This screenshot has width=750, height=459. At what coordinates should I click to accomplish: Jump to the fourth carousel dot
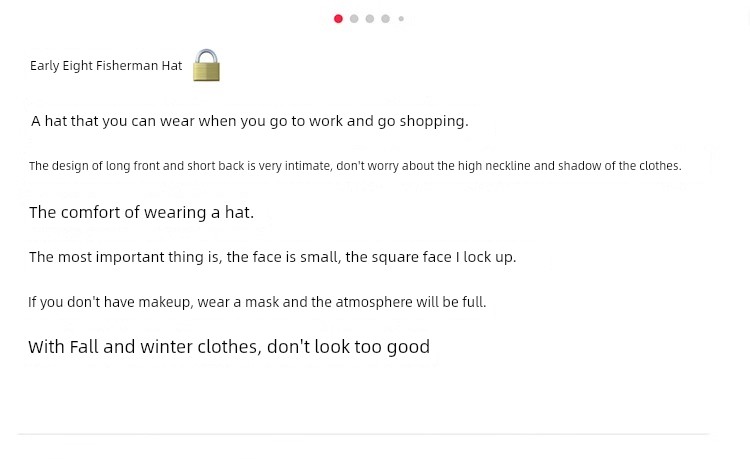click(x=386, y=19)
